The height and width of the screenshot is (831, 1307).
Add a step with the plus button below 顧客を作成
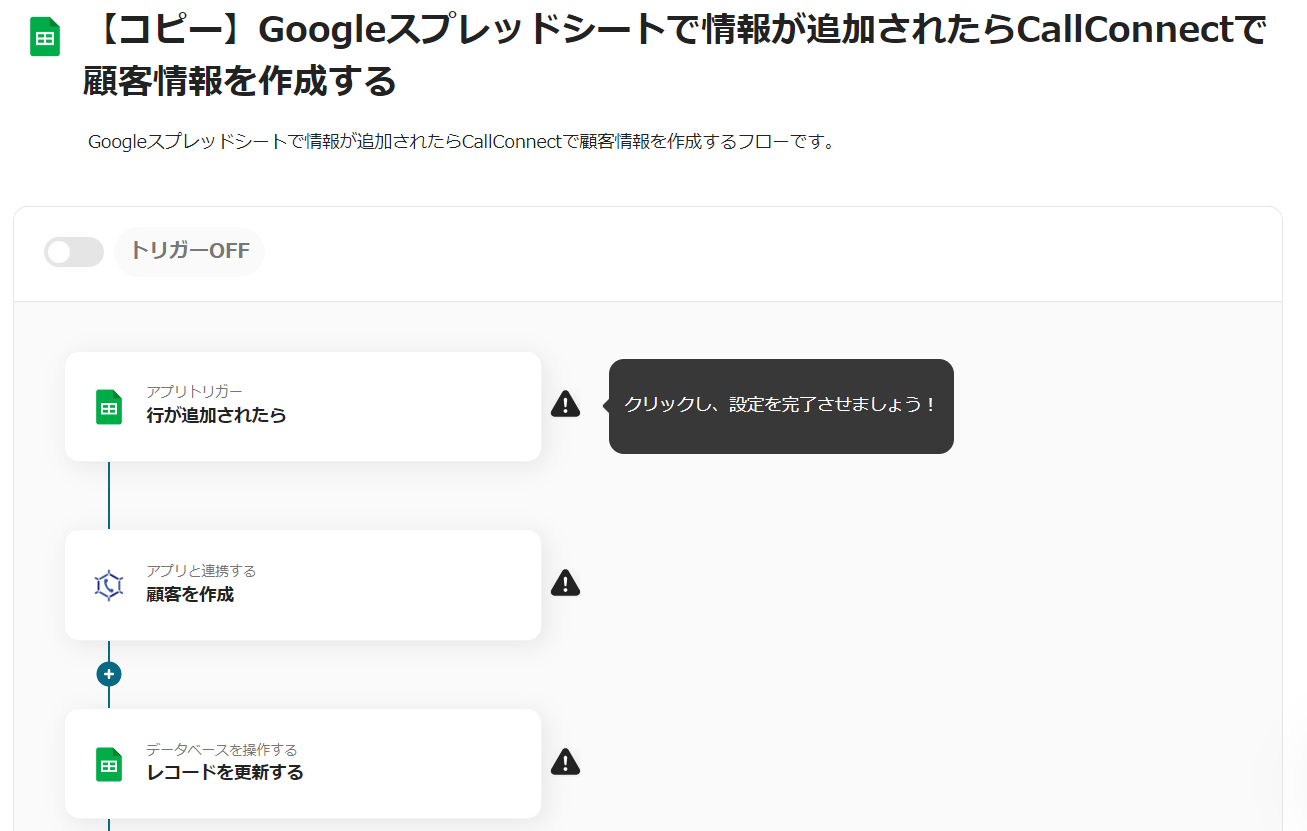[109, 674]
